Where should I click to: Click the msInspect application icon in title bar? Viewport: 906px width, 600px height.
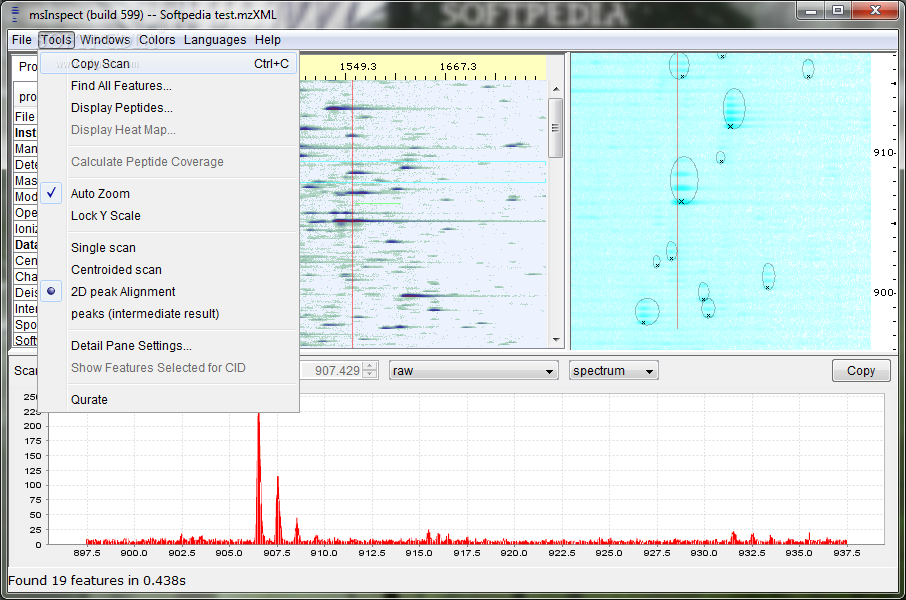pos(15,14)
